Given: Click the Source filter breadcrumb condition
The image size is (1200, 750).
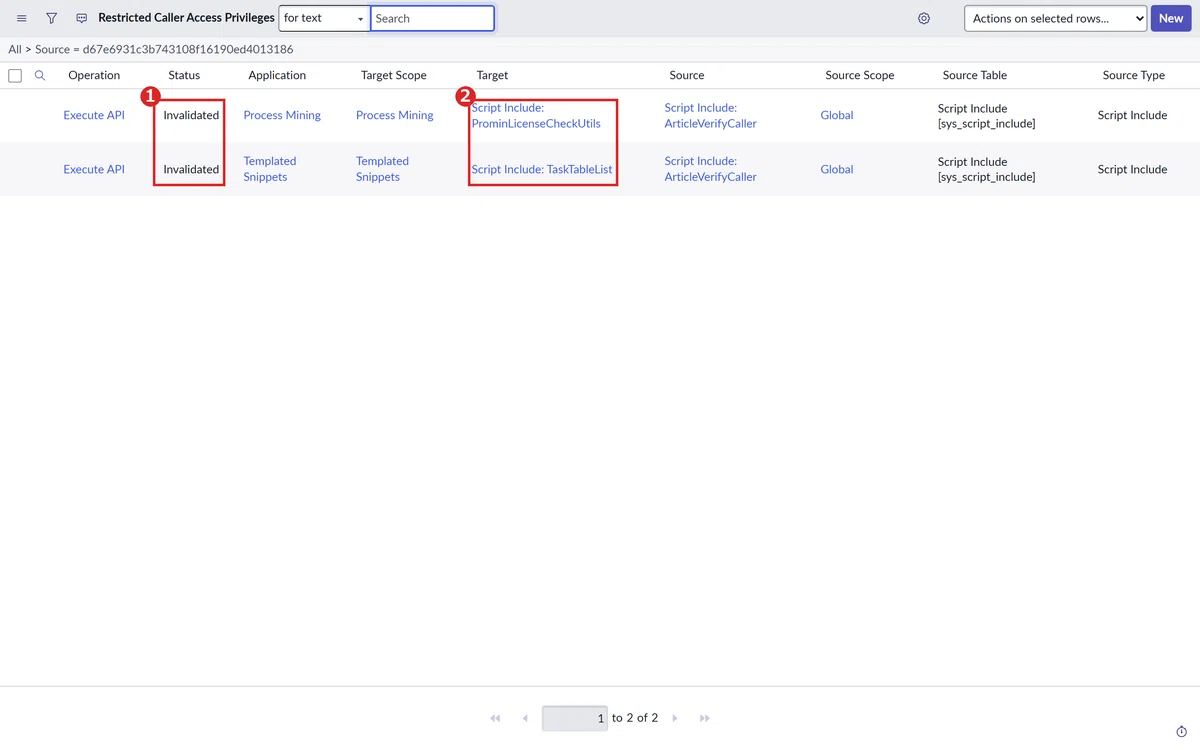Looking at the screenshot, I should click(164, 49).
